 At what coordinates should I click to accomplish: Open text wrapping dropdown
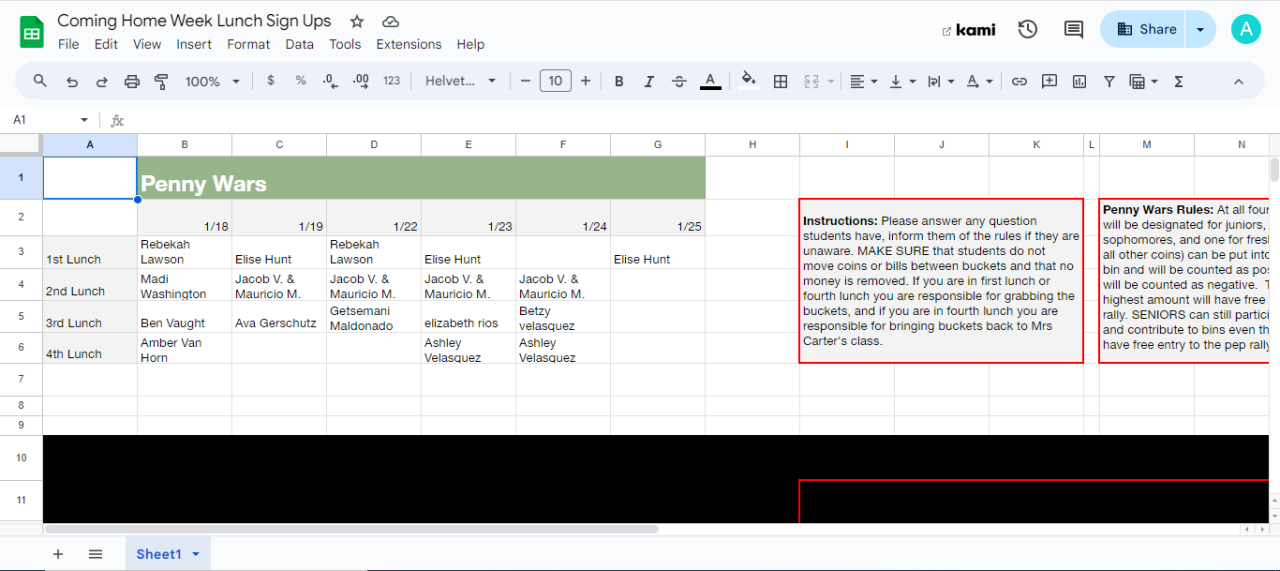coord(940,81)
